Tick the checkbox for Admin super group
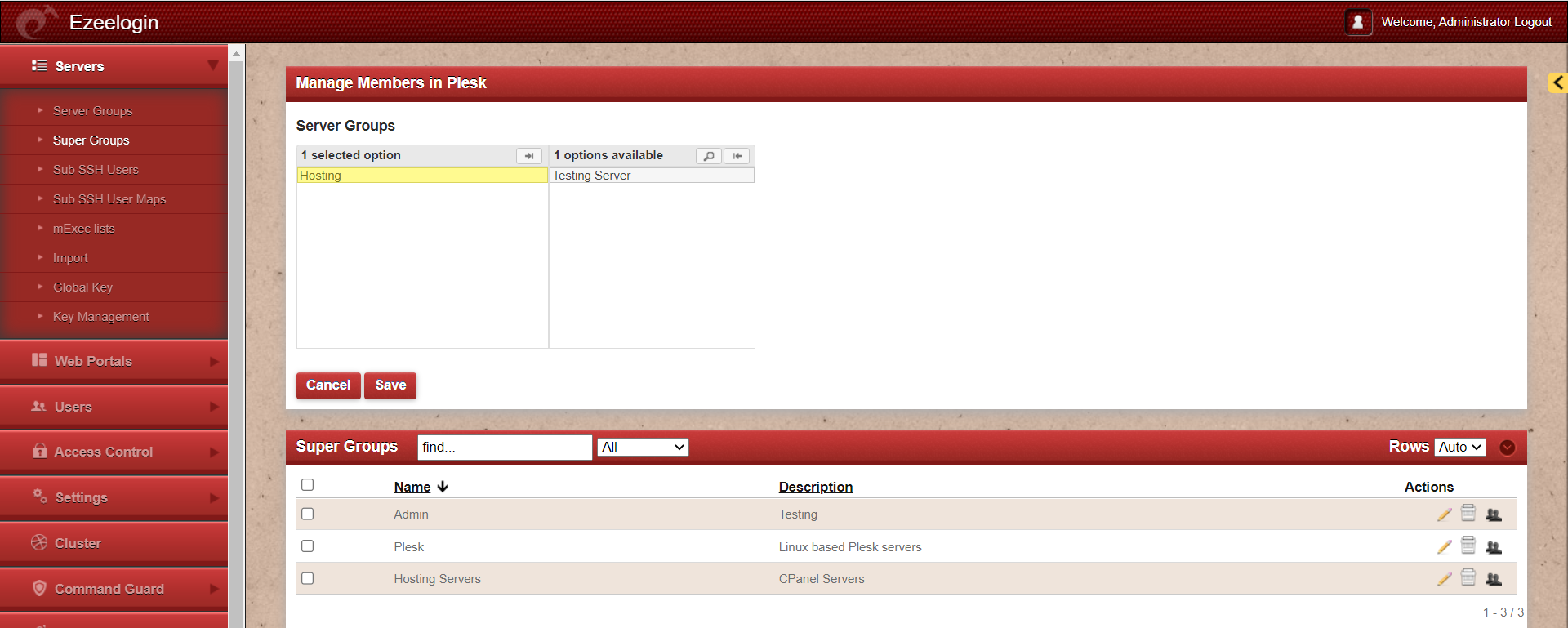1568x628 pixels. [307, 514]
